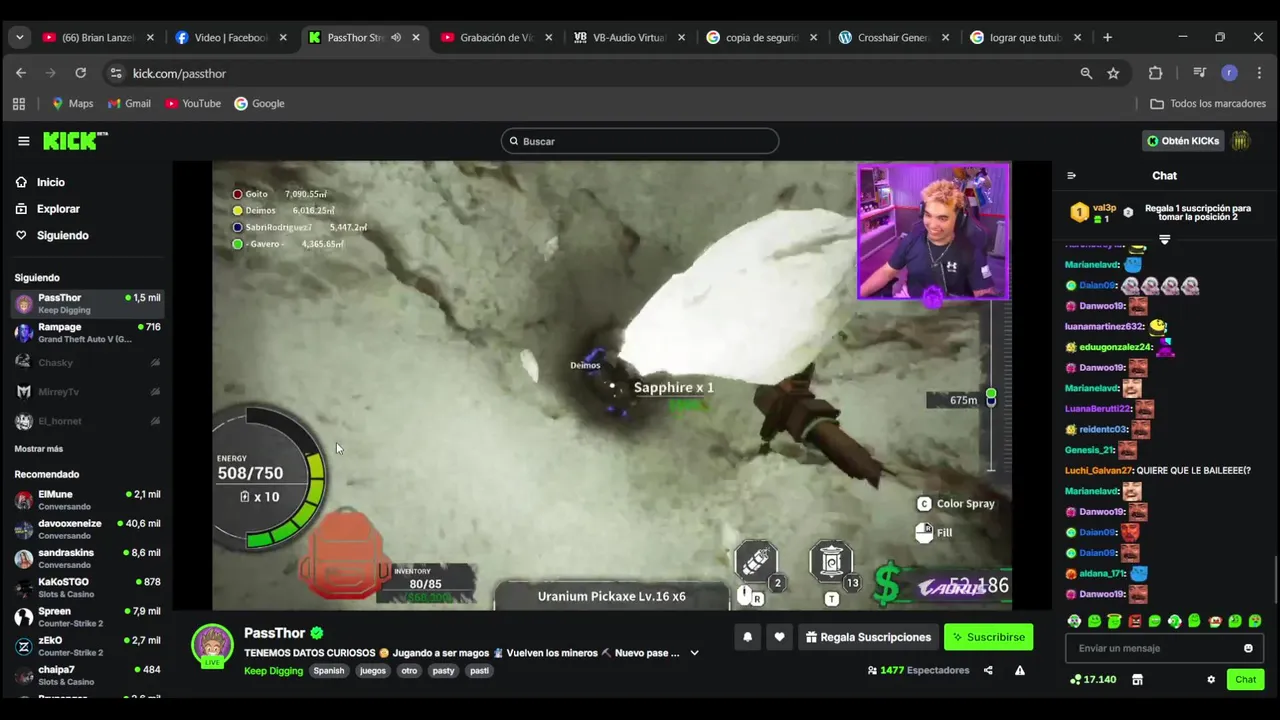The width and height of the screenshot is (1280, 720).
Task: Open KaKoSTGO recommended channel
Action: pyautogui.click(x=87, y=588)
